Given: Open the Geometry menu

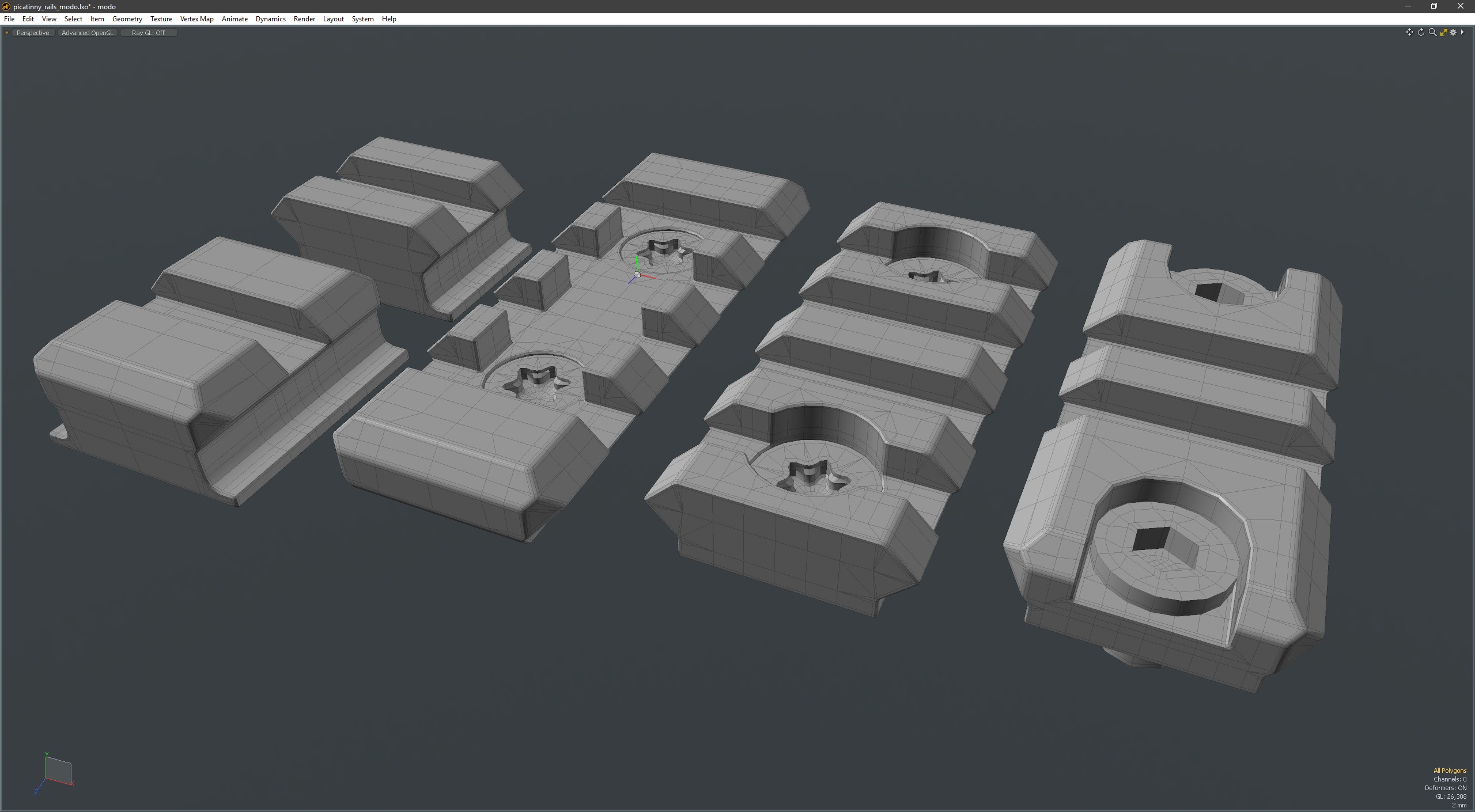Looking at the screenshot, I should tap(127, 19).
